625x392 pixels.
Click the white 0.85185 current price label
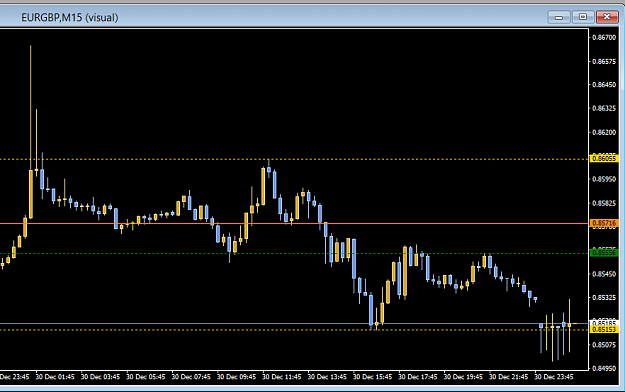pyautogui.click(x=603, y=323)
